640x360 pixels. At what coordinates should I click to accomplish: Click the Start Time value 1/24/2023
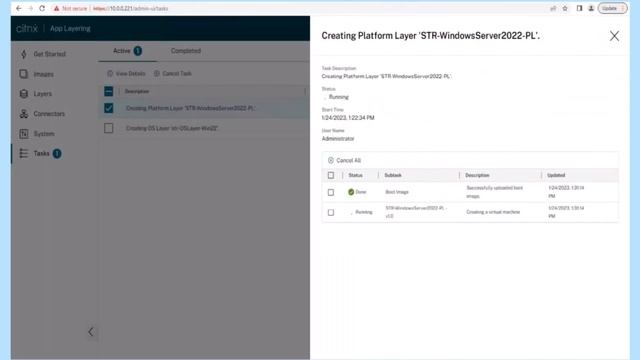(x=348, y=118)
